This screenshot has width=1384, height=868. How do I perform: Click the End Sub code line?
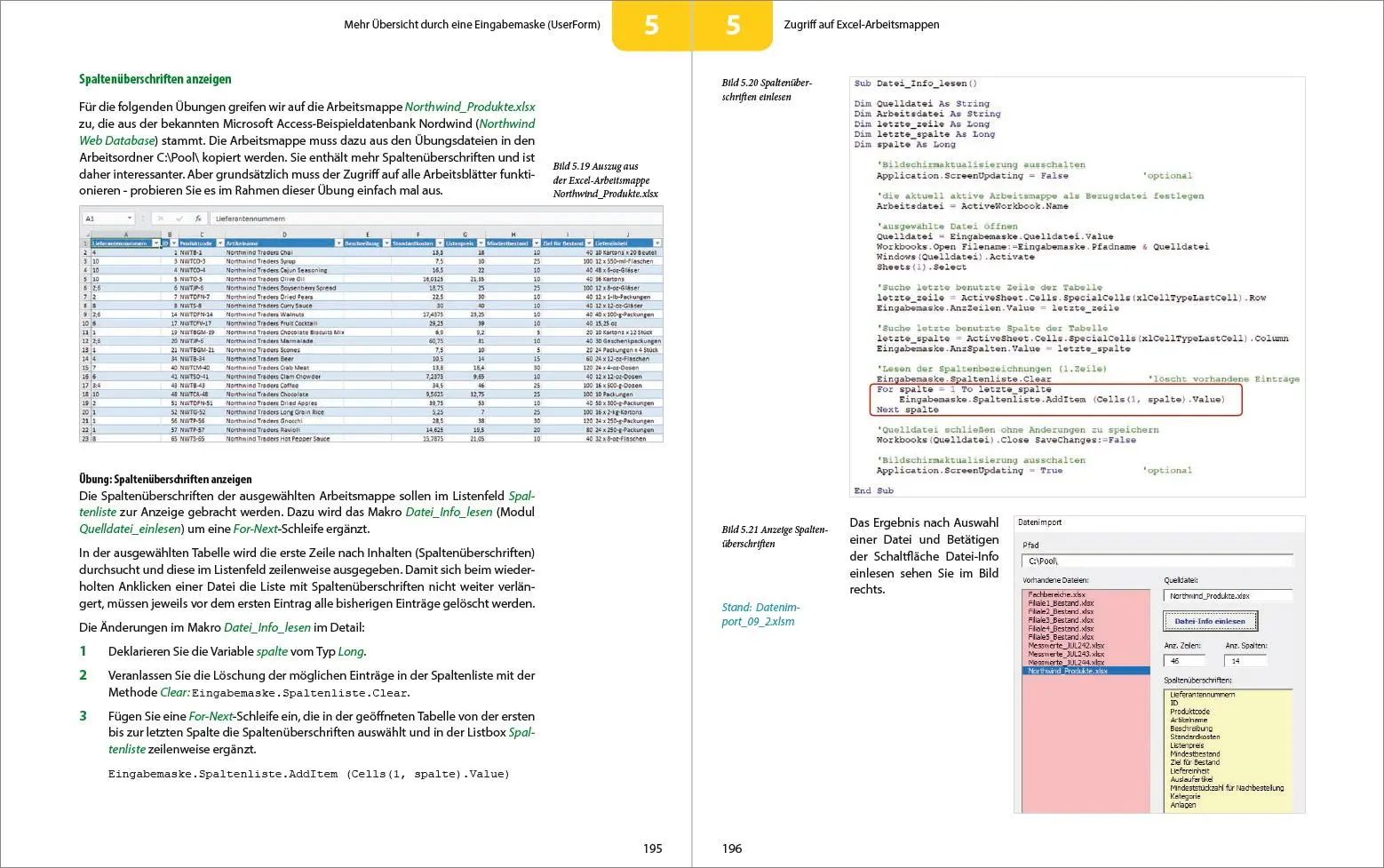point(874,490)
